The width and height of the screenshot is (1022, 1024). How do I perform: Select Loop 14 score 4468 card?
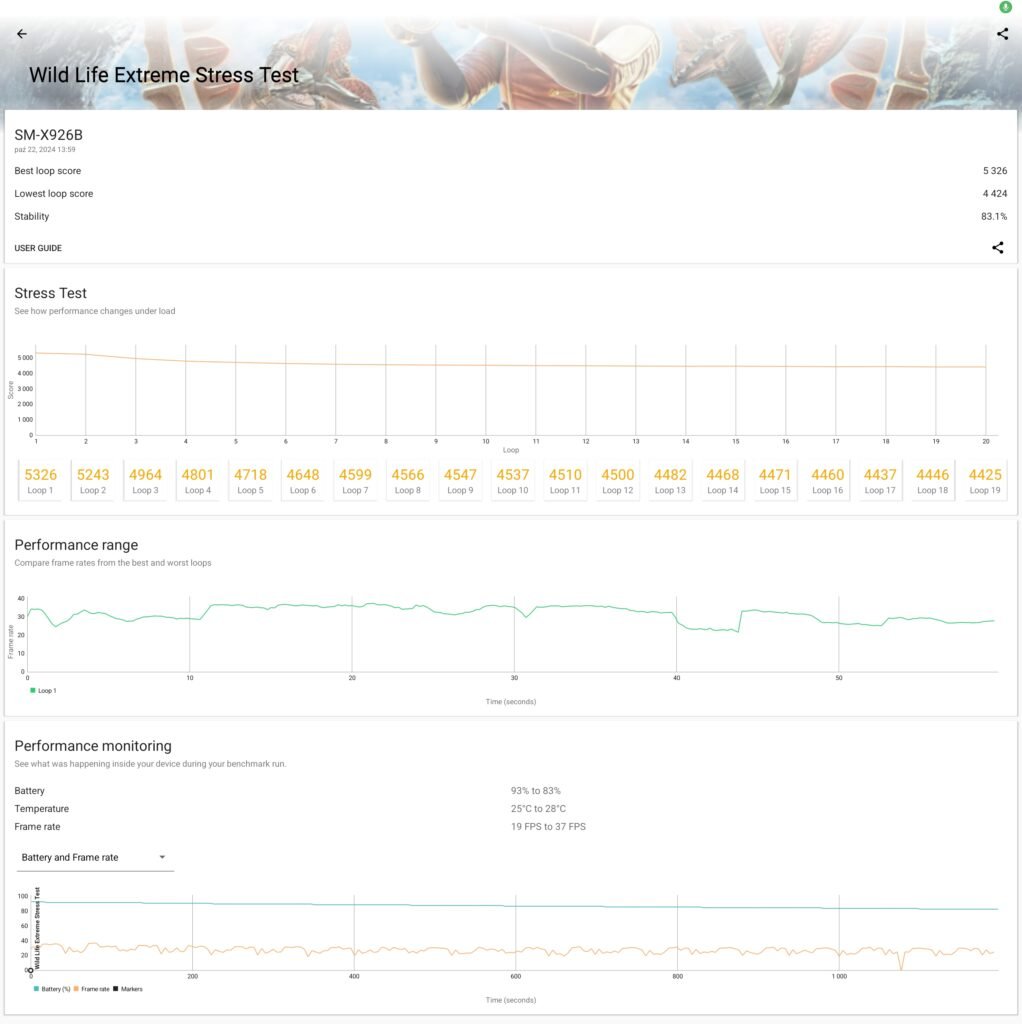click(x=722, y=481)
